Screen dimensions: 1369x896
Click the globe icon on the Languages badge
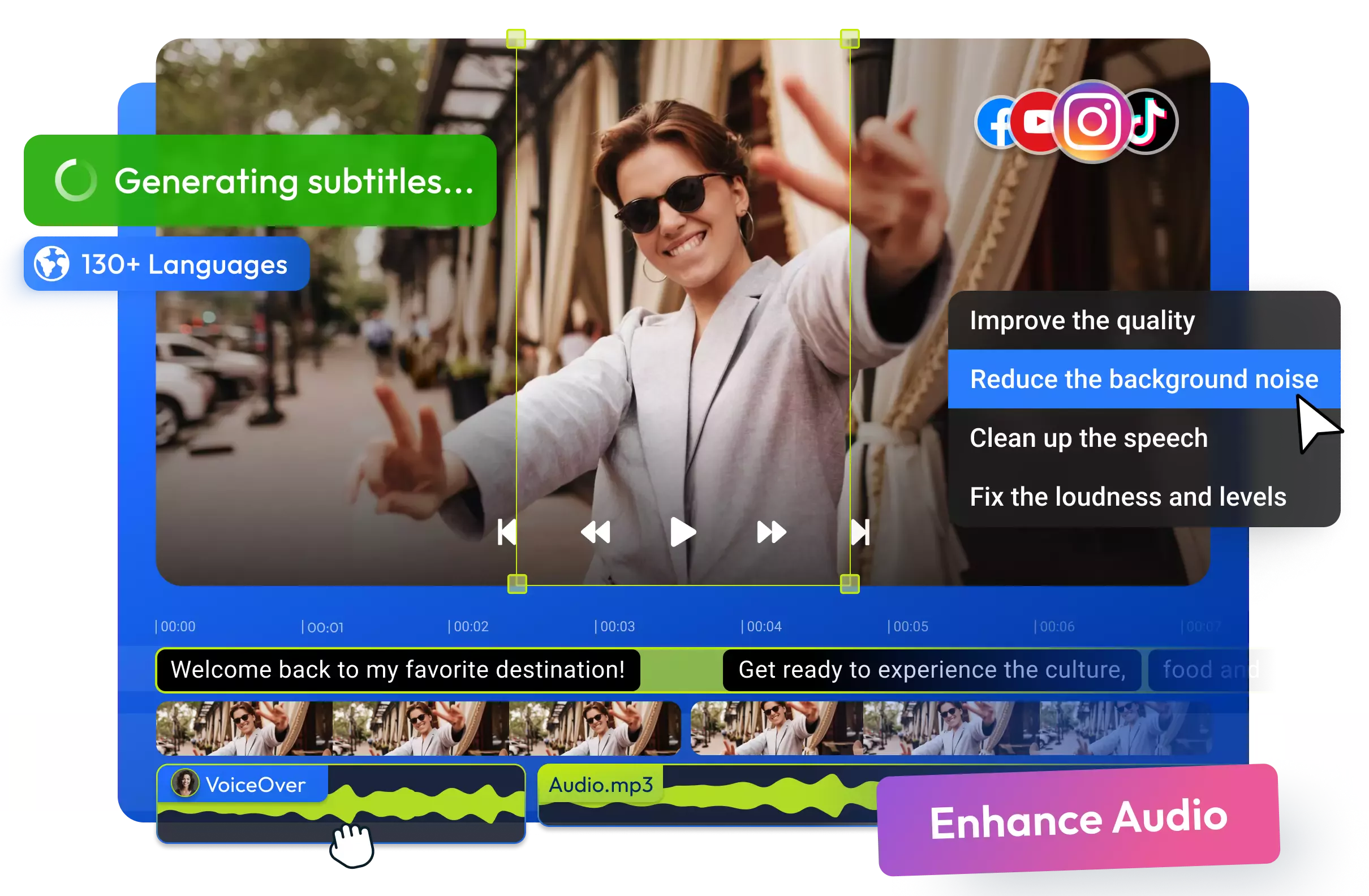coord(51,264)
